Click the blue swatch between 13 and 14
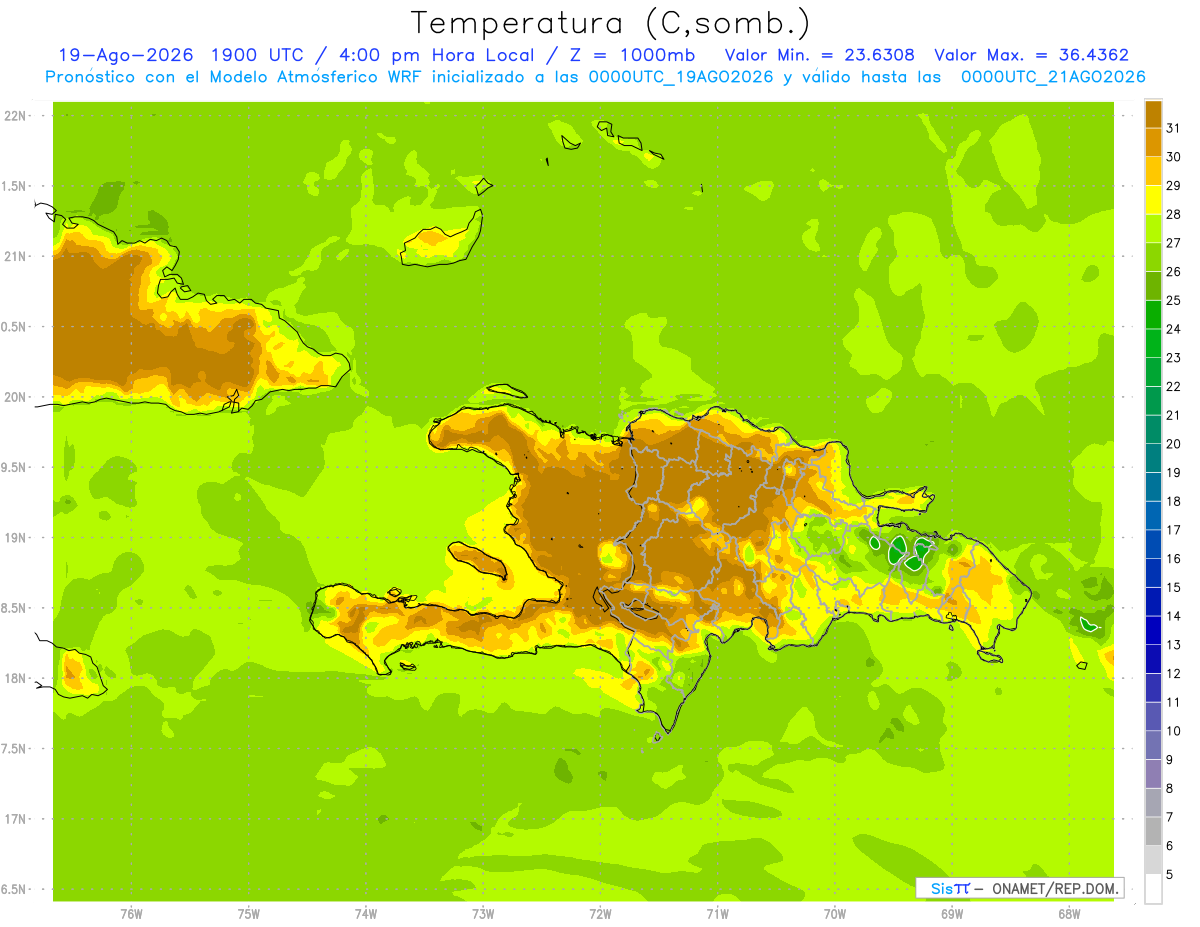1200x927 pixels. coord(1153,630)
